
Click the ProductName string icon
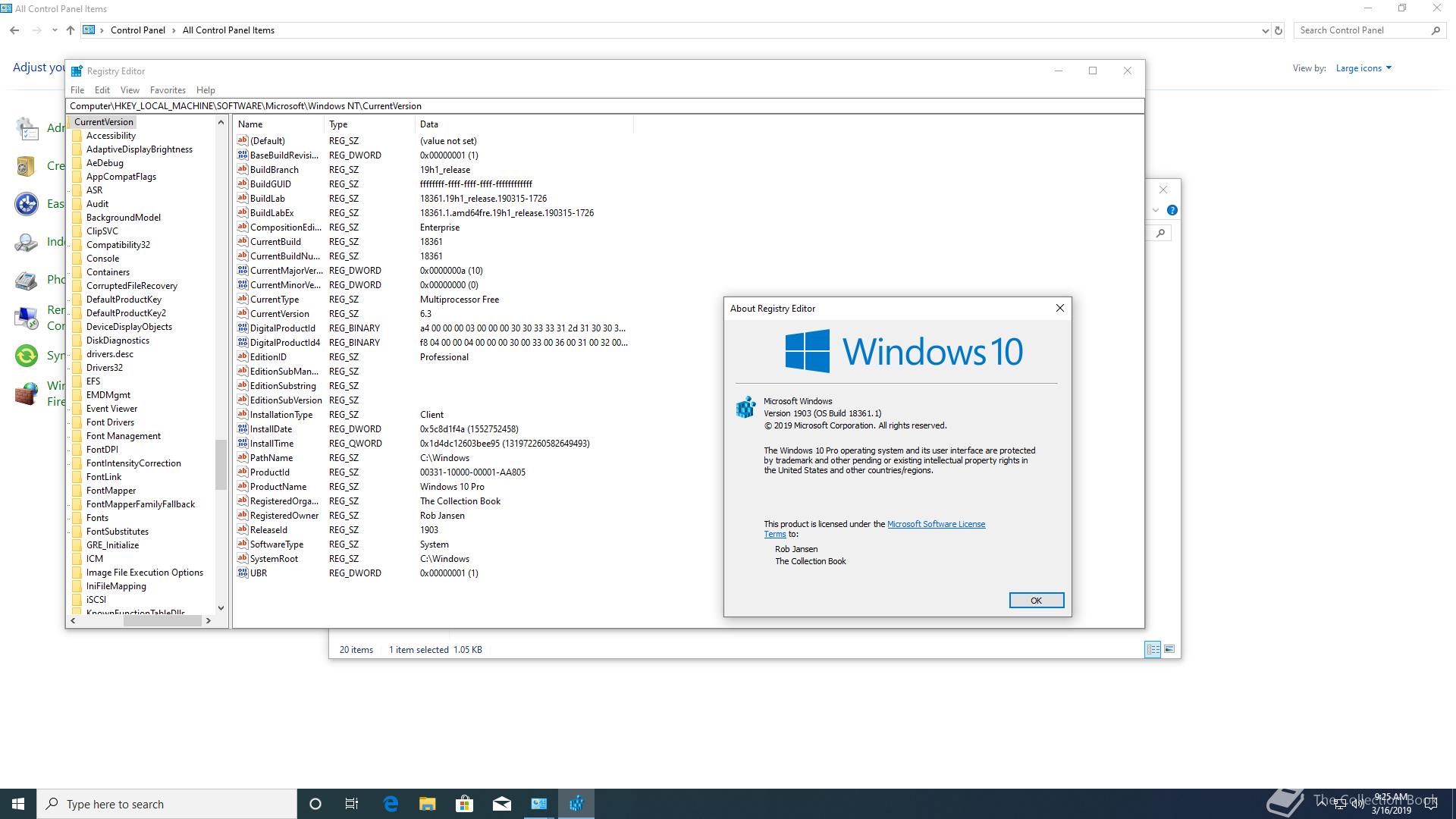point(243,486)
